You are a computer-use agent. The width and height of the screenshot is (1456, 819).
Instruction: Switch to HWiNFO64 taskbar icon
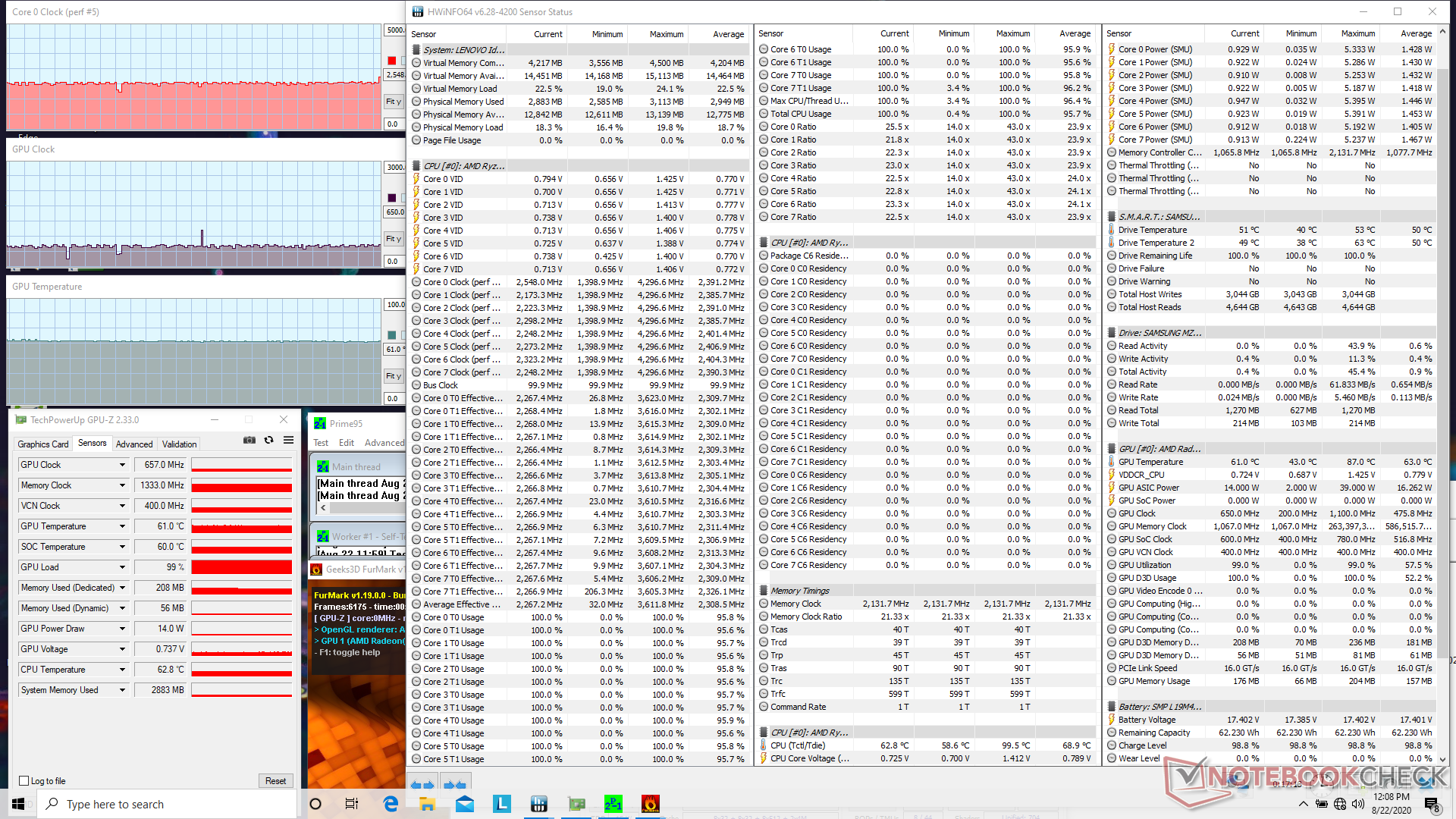coord(539,804)
